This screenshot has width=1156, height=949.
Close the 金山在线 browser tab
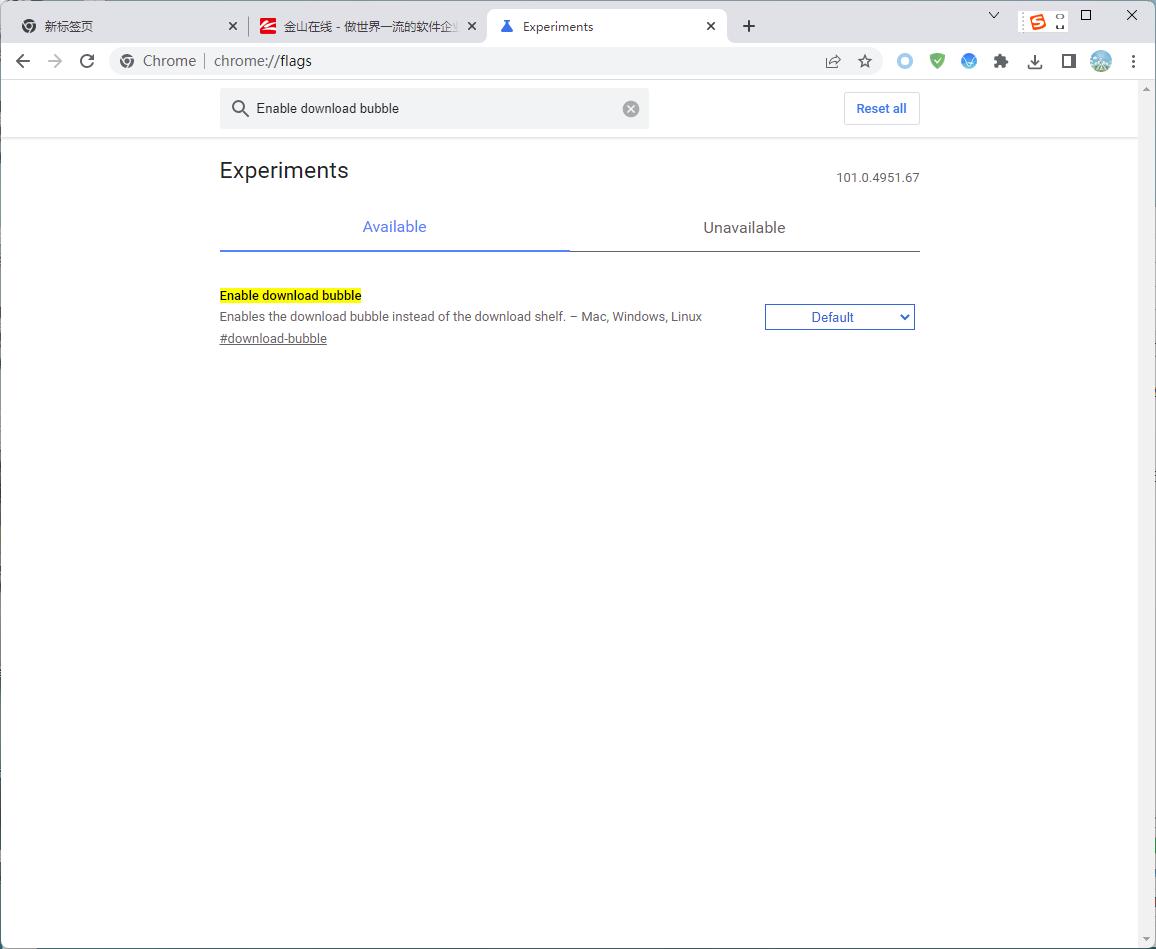472,27
